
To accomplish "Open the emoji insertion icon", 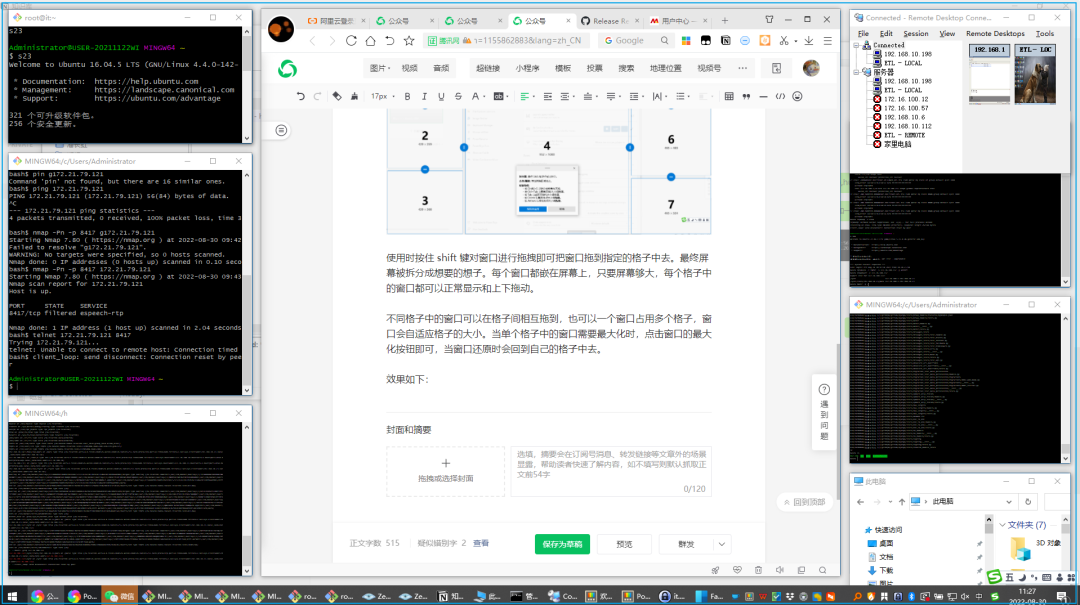I will 796,96.
